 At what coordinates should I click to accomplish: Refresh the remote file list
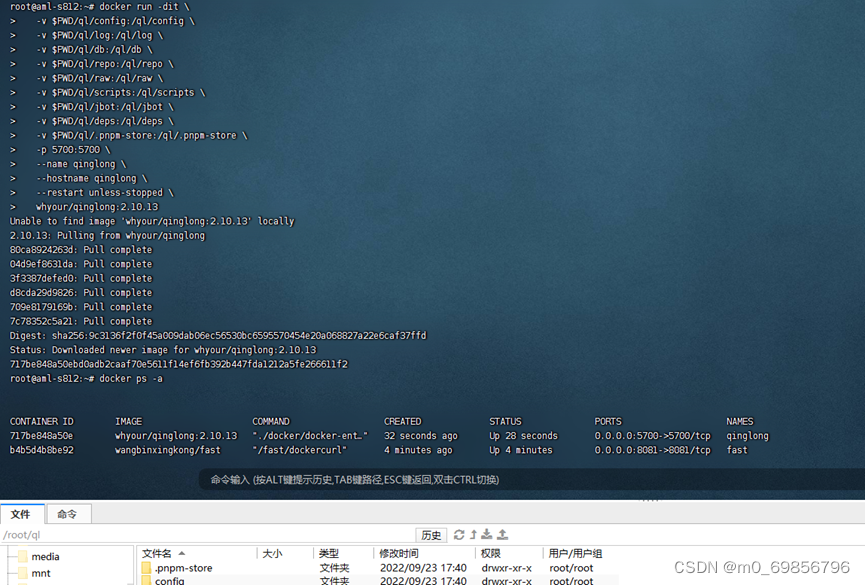[457, 534]
